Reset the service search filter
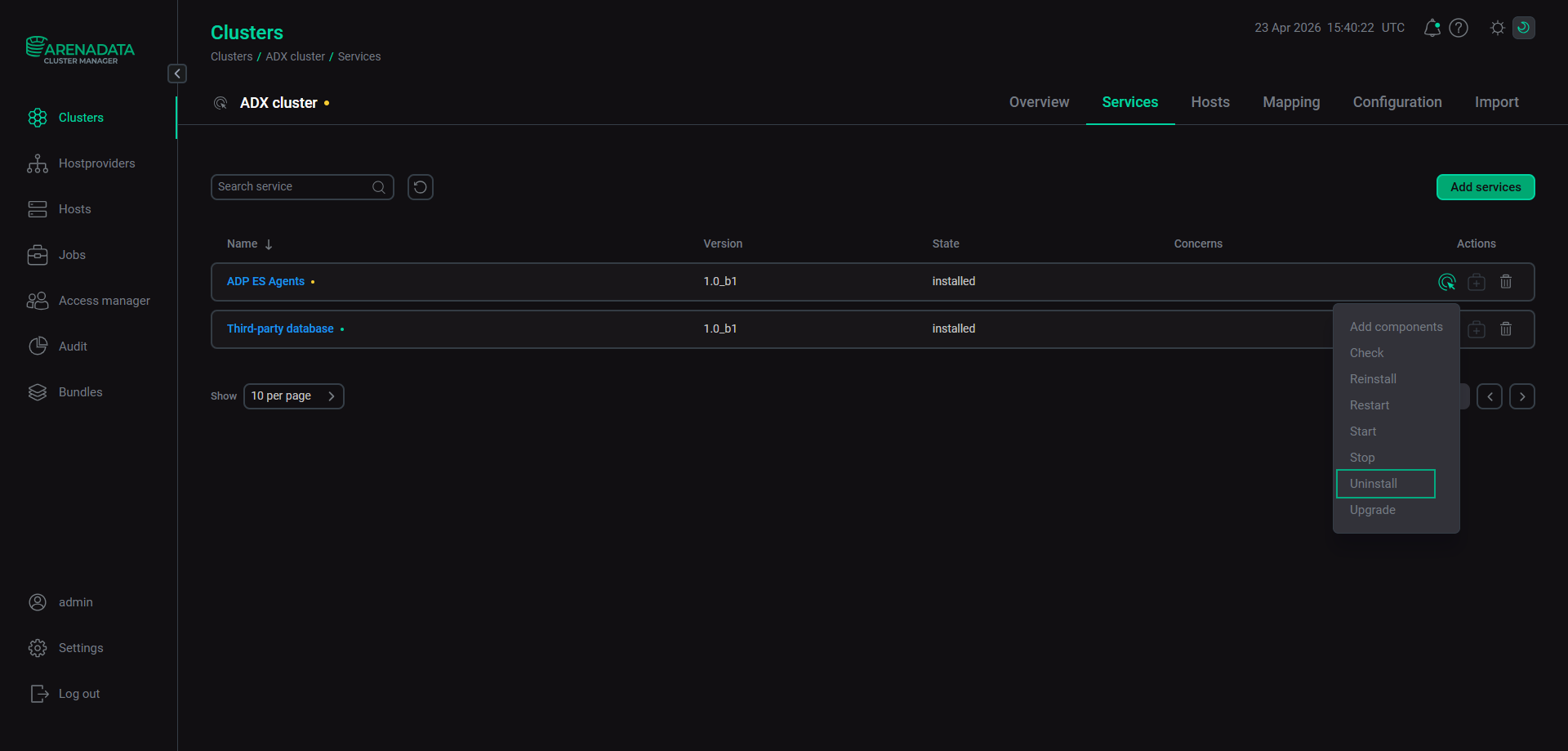This screenshot has width=1568, height=751. tap(421, 187)
